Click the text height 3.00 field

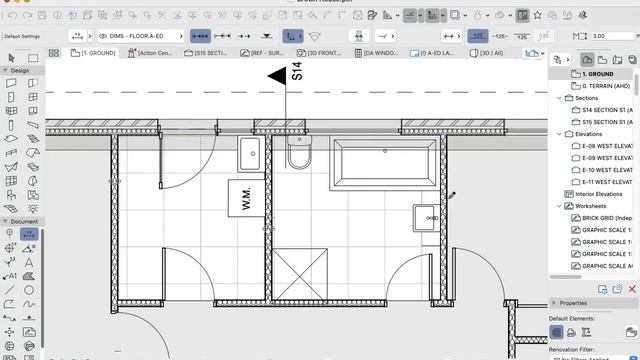(612, 36)
